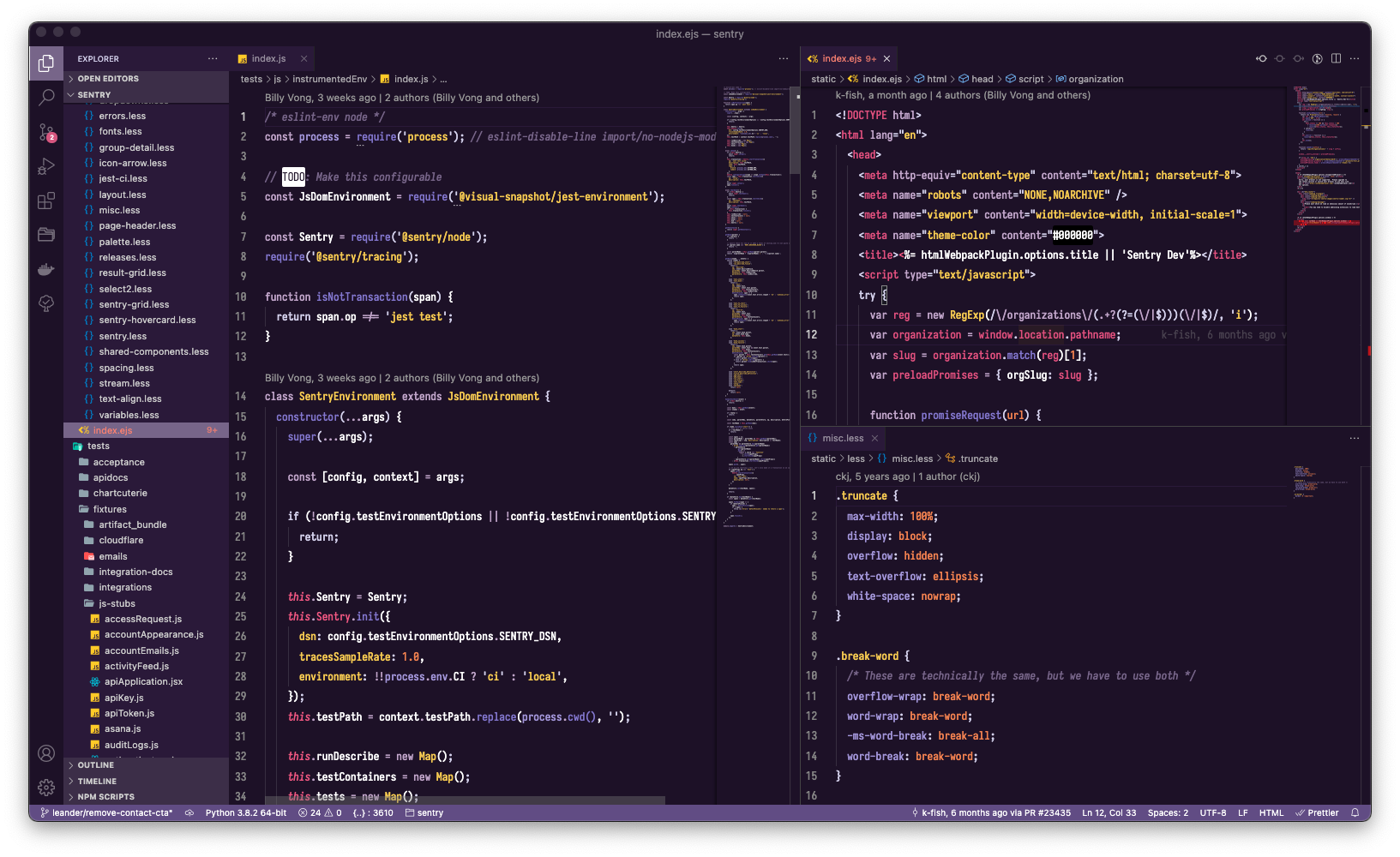1400x857 pixels.
Task: Open the Extensions view
Action: click(x=46, y=201)
